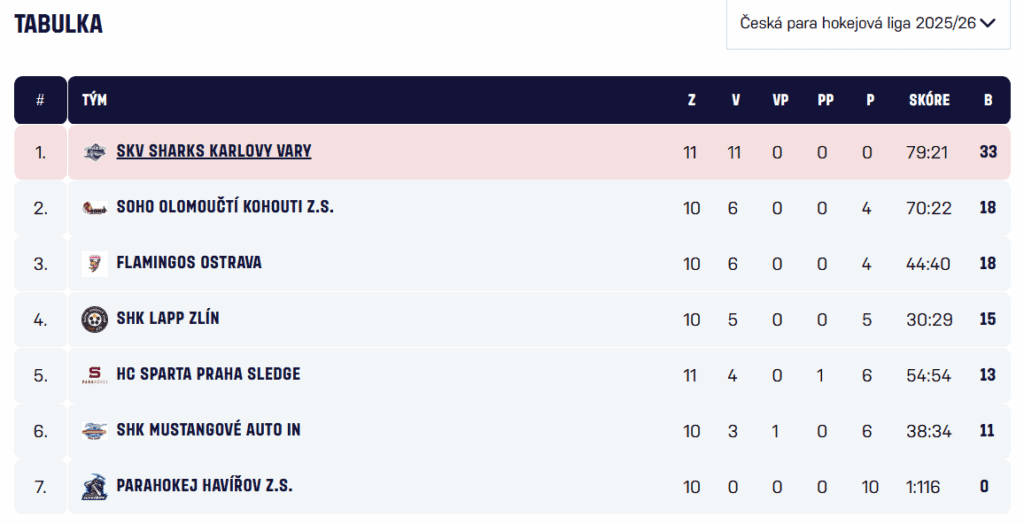Viewport: 1024px width, 524px height.
Task: Select the SOHO Olomoučtí Kohouti Z.S. team name
Action: (225, 207)
